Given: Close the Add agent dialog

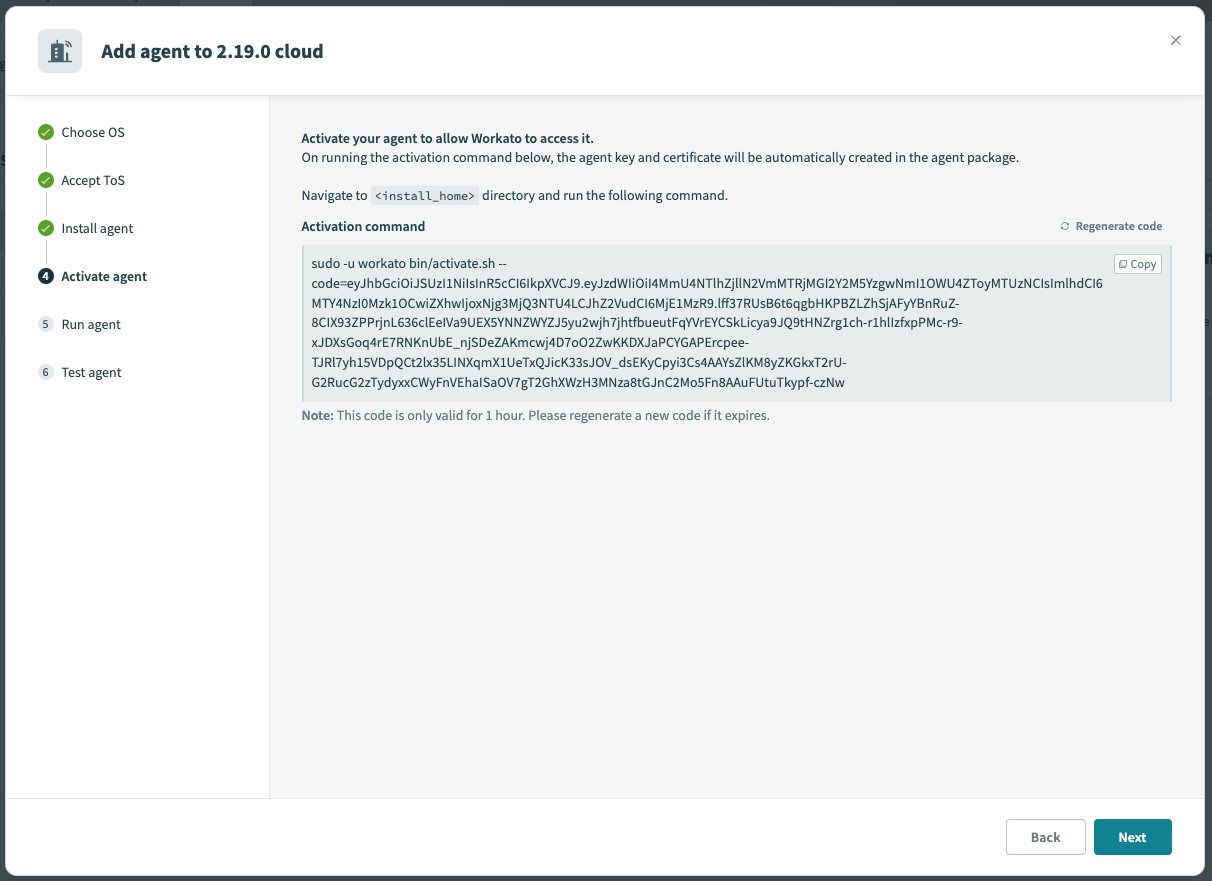Looking at the screenshot, I should (1175, 40).
